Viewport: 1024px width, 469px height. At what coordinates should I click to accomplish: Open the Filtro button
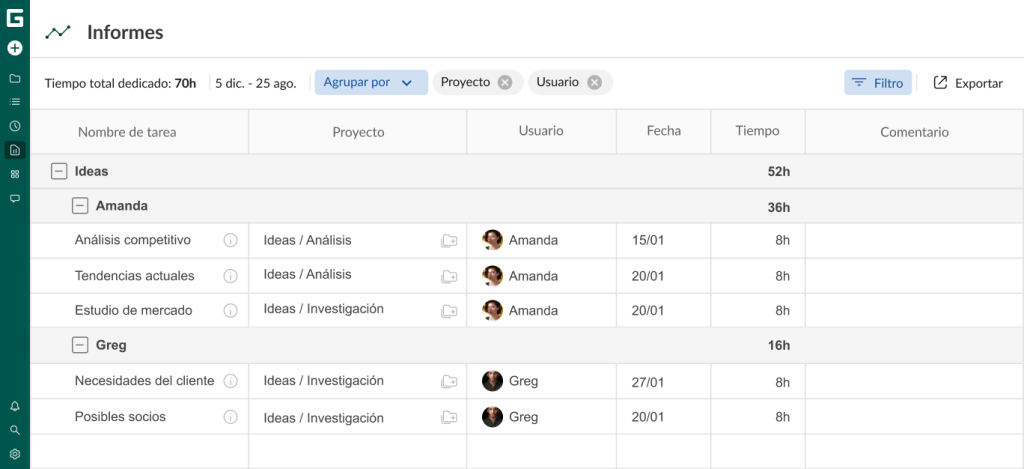coord(878,82)
